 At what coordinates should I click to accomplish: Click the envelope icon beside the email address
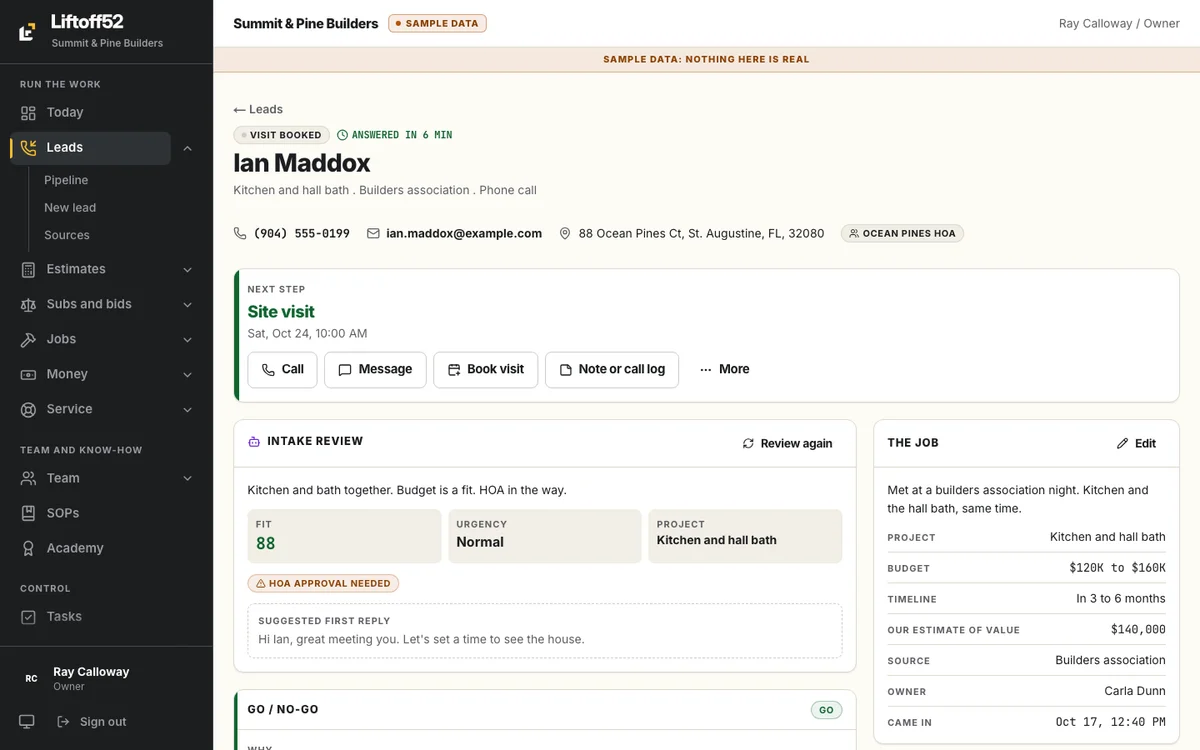coord(373,233)
